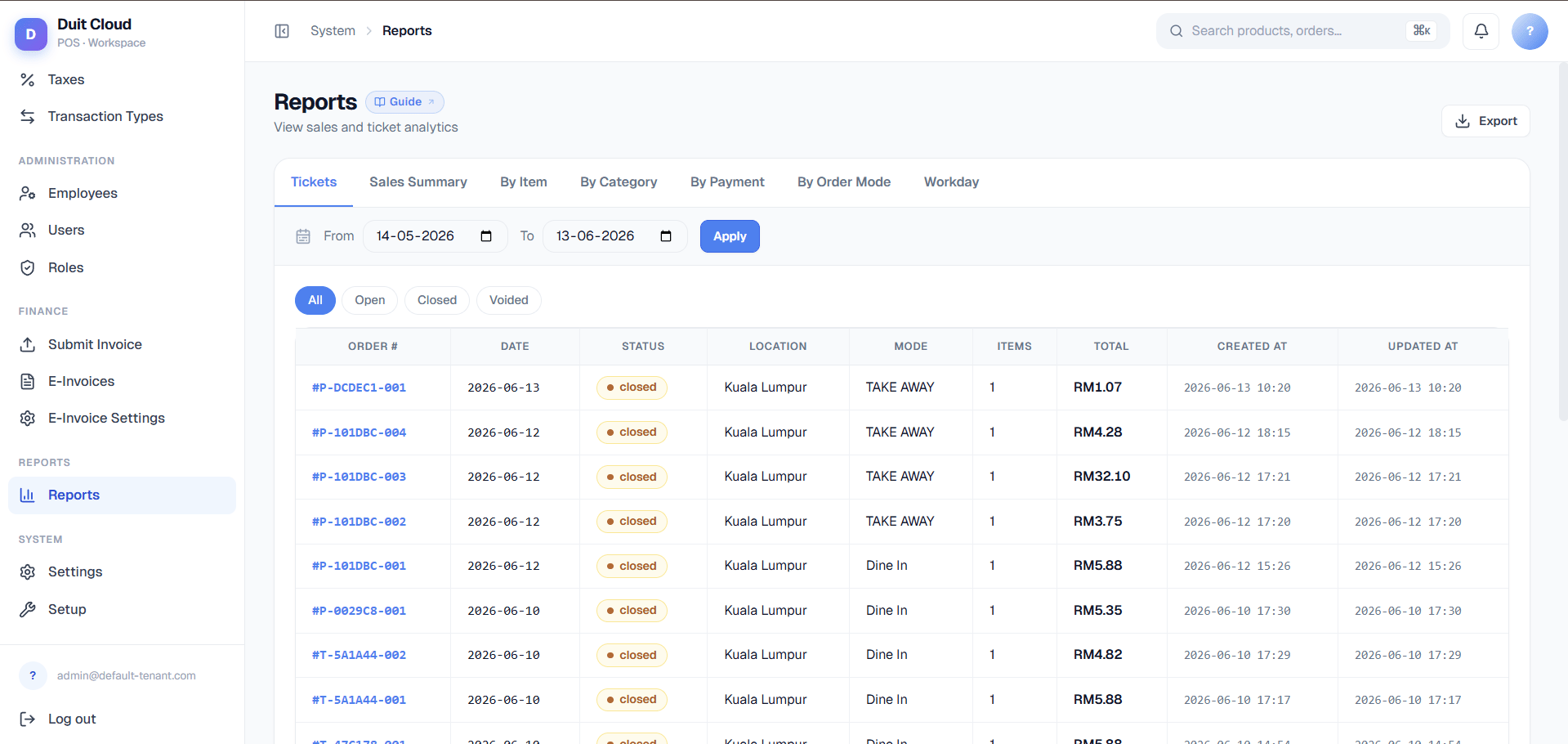
Task: Click E-Invoices document icon
Action: click(28, 381)
